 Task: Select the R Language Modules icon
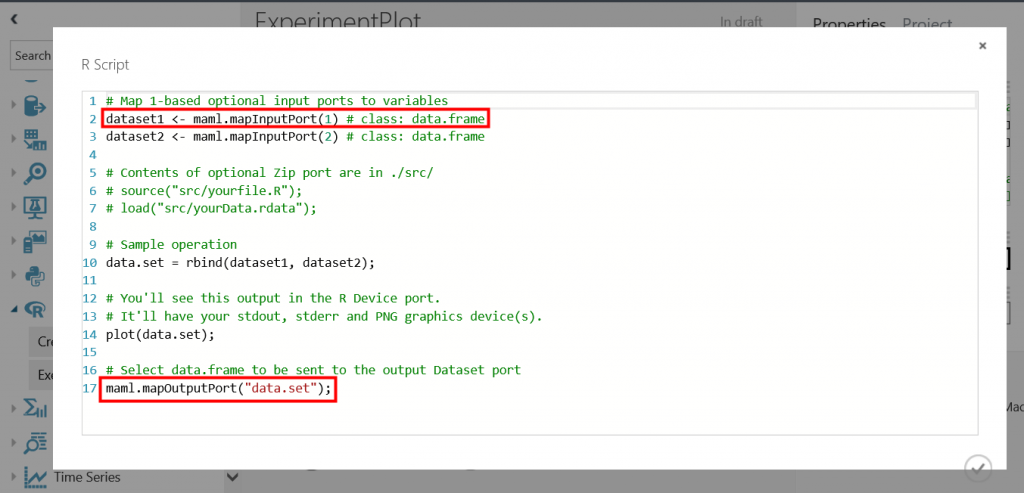tap(35, 310)
